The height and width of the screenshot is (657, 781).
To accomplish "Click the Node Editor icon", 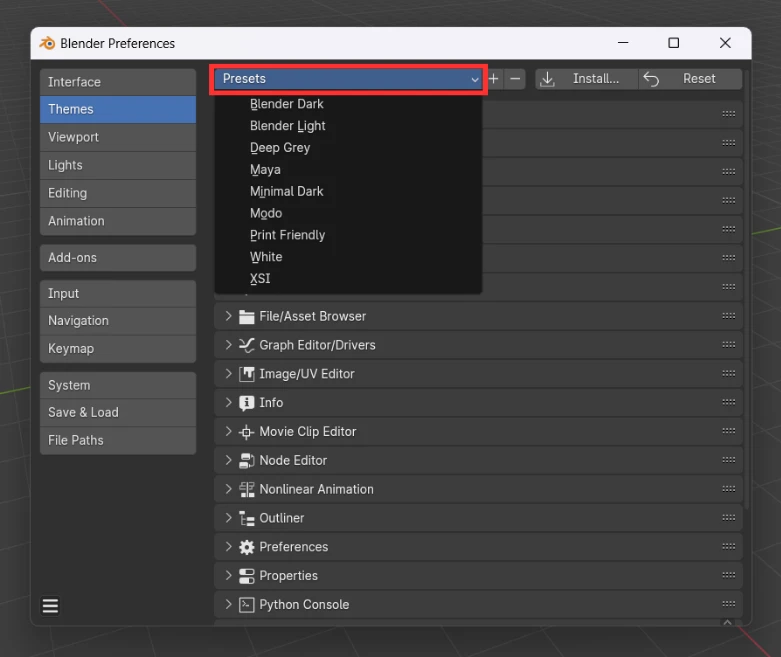I will [x=247, y=461].
